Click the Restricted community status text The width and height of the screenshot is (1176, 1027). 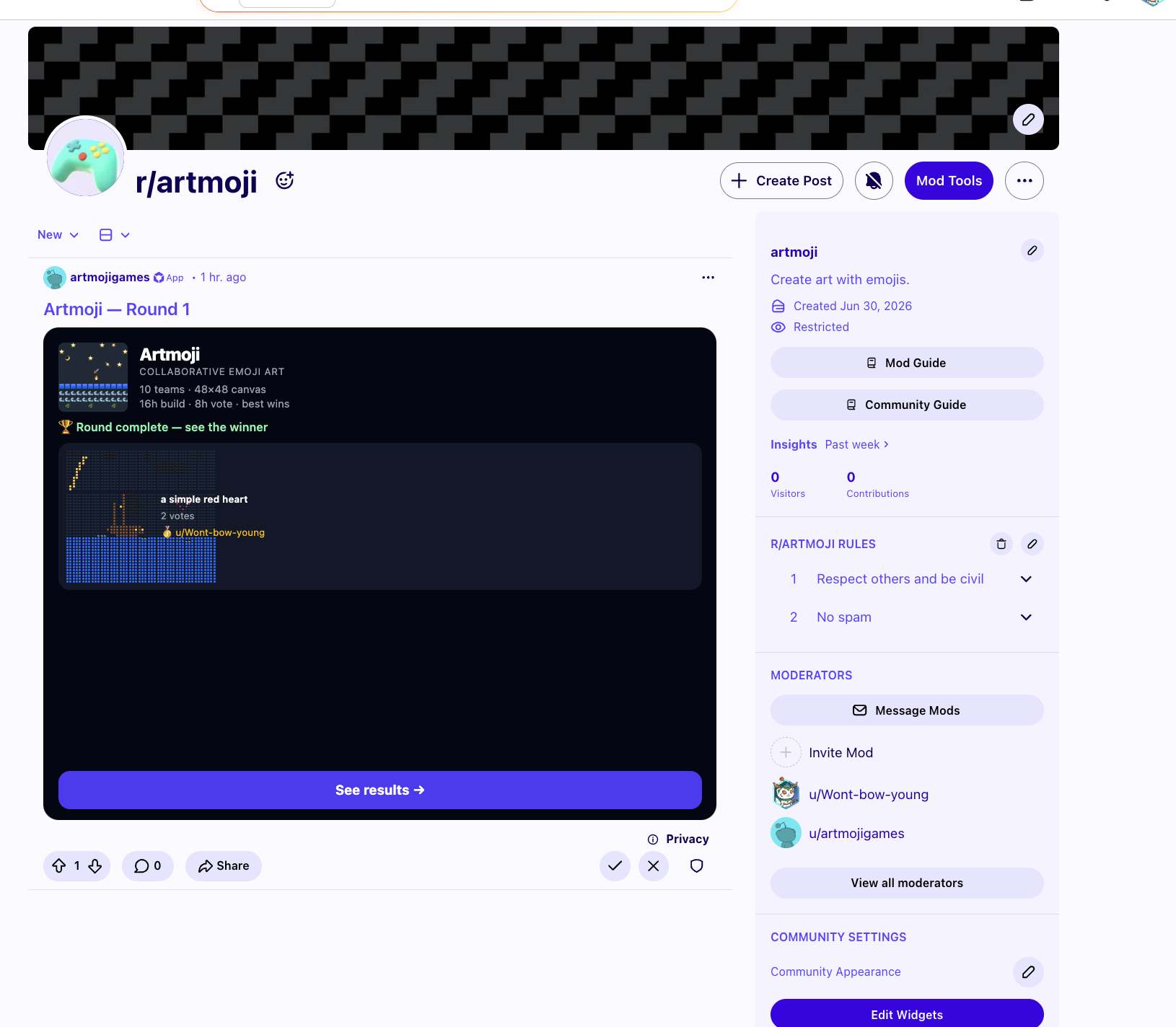pyautogui.click(x=821, y=327)
